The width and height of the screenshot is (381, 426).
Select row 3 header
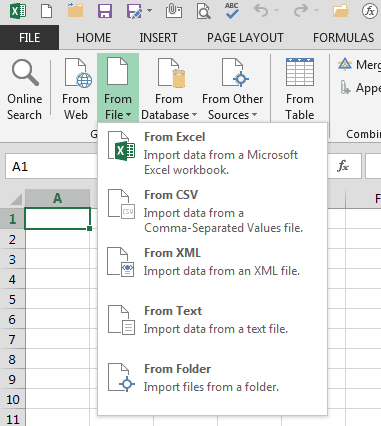(12, 259)
